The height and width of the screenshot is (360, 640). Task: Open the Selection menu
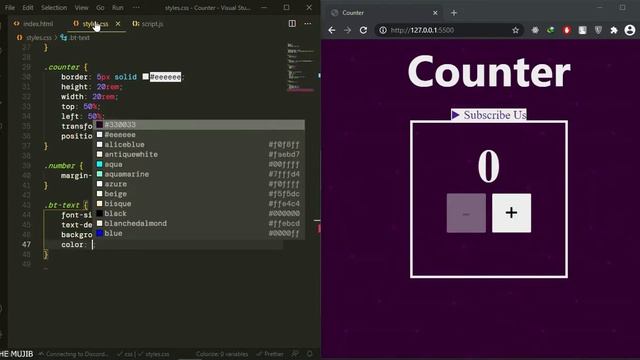[x=54, y=7]
